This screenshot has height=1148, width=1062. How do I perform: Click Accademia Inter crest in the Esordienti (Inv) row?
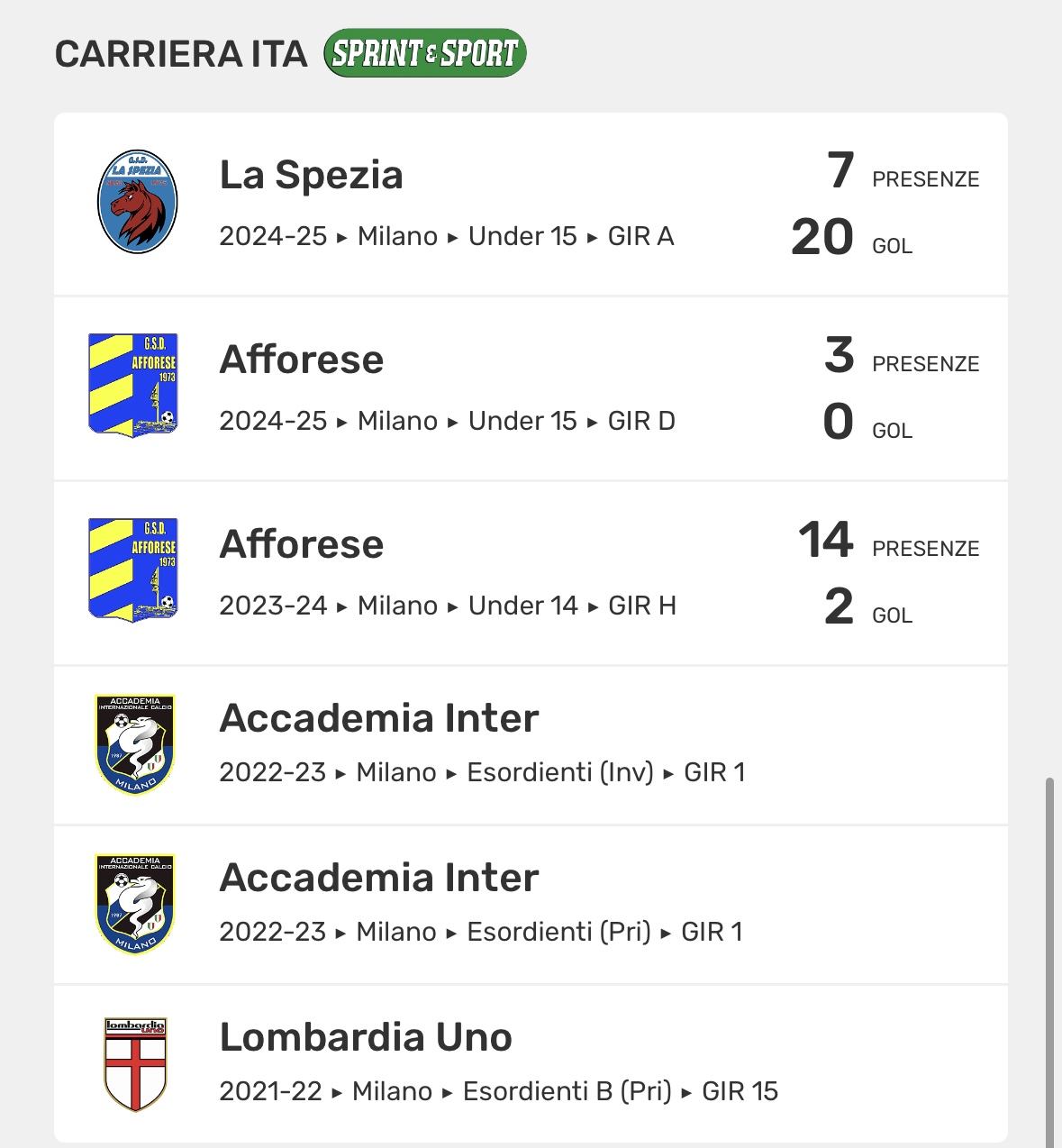[x=135, y=744]
